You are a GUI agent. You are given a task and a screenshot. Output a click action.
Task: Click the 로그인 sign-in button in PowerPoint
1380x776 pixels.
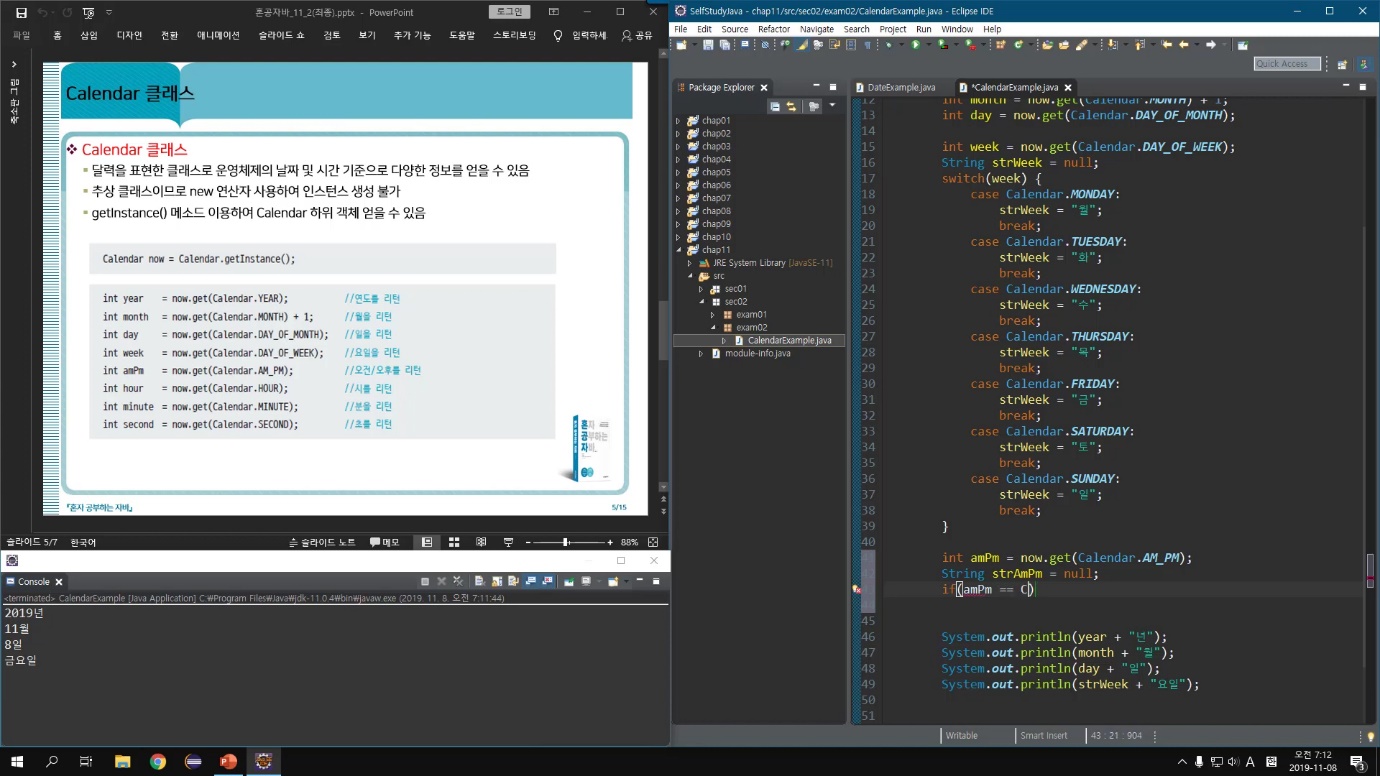(509, 12)
